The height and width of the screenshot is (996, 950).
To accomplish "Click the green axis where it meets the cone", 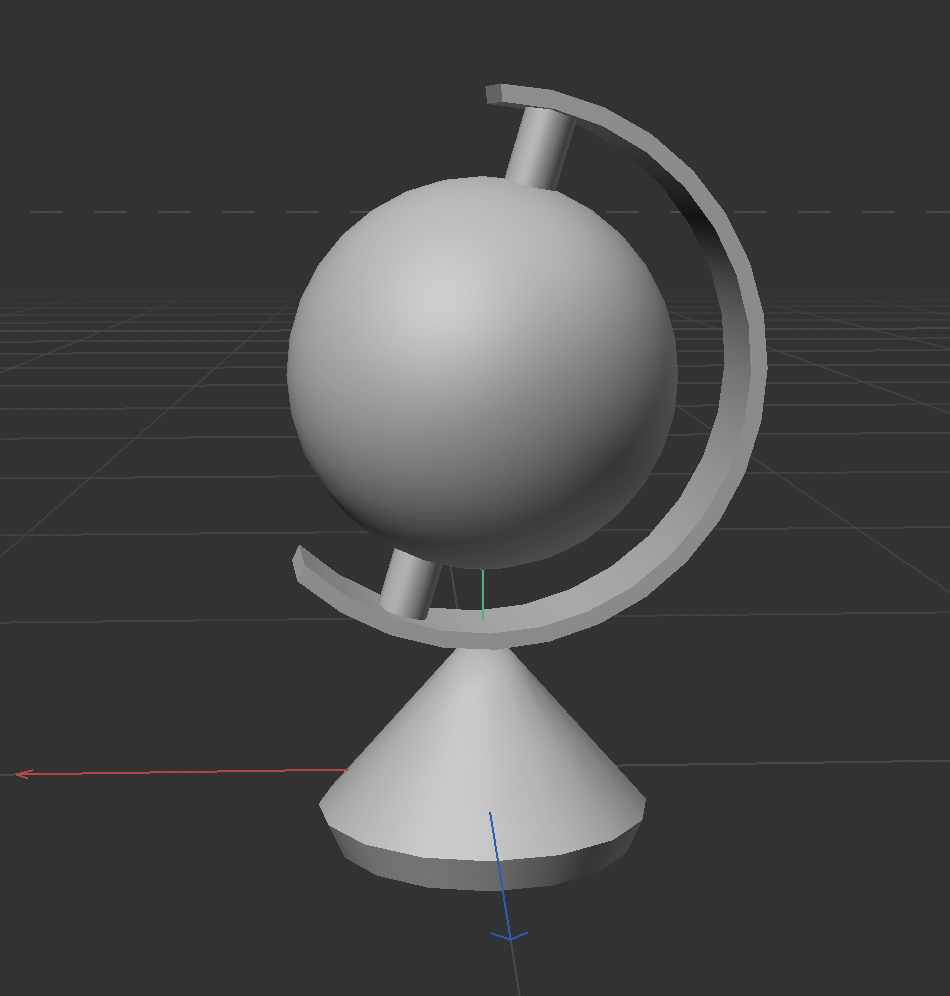I will coord(483,618).
